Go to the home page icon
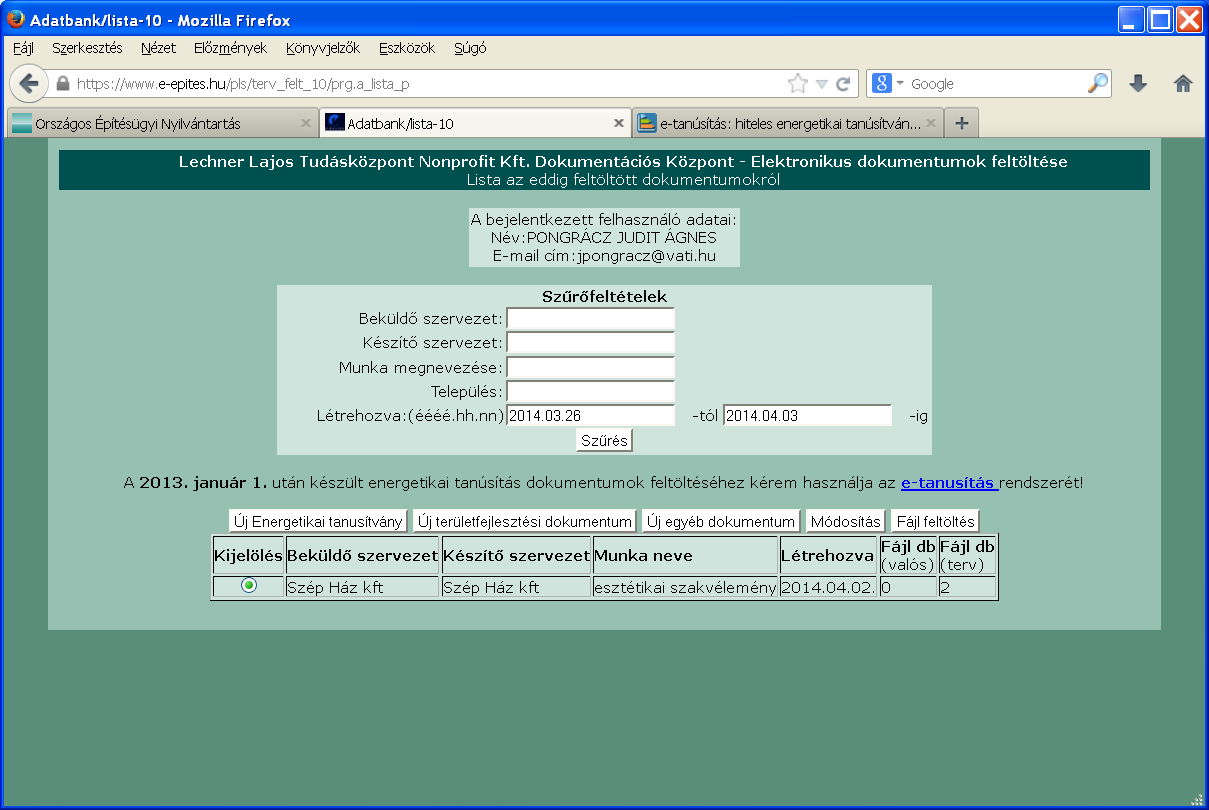Image resolution: width=1209 pixels, height=810 pixels. (x=1183, y=84)
